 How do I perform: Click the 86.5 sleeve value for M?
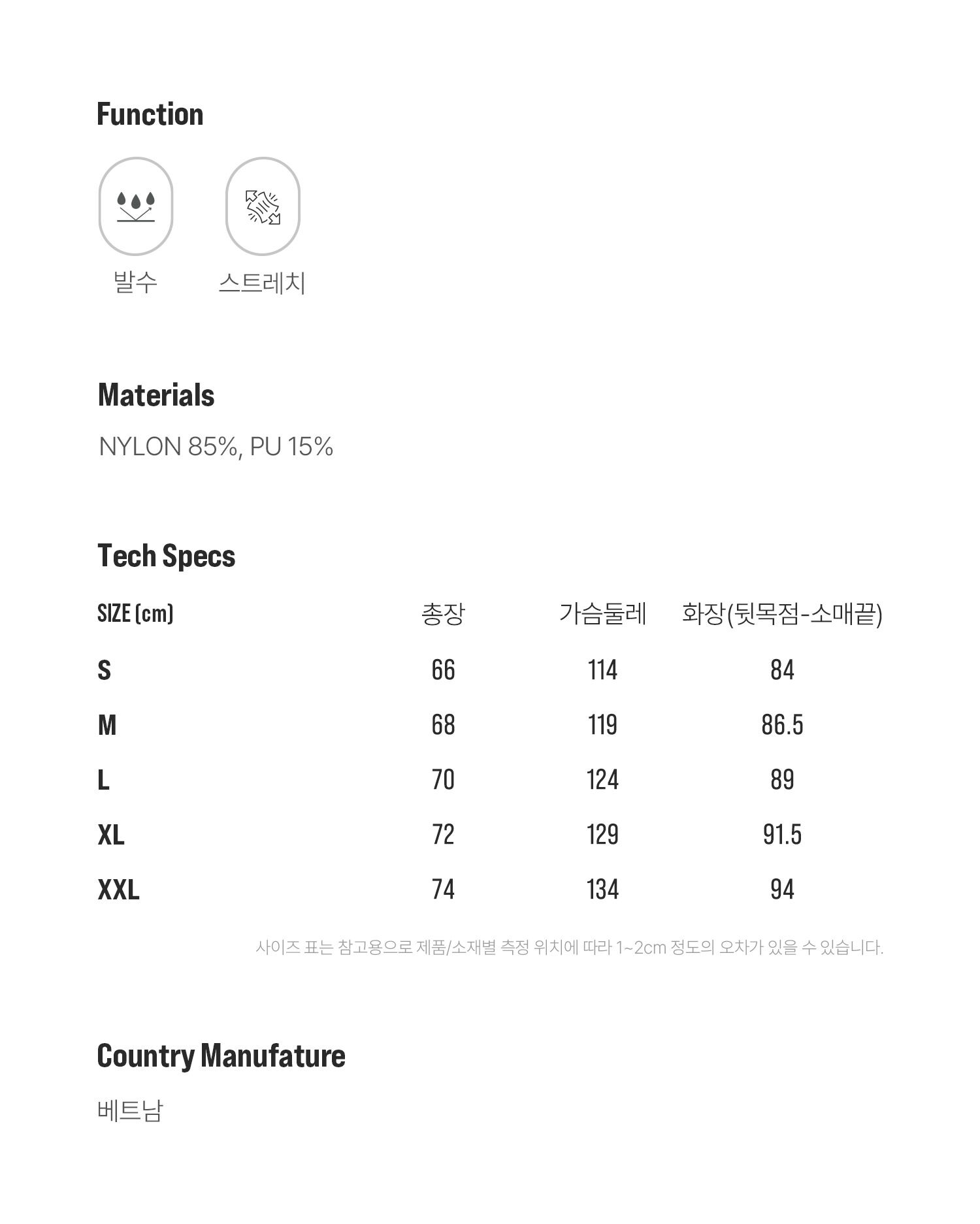(x=782, y=725)
